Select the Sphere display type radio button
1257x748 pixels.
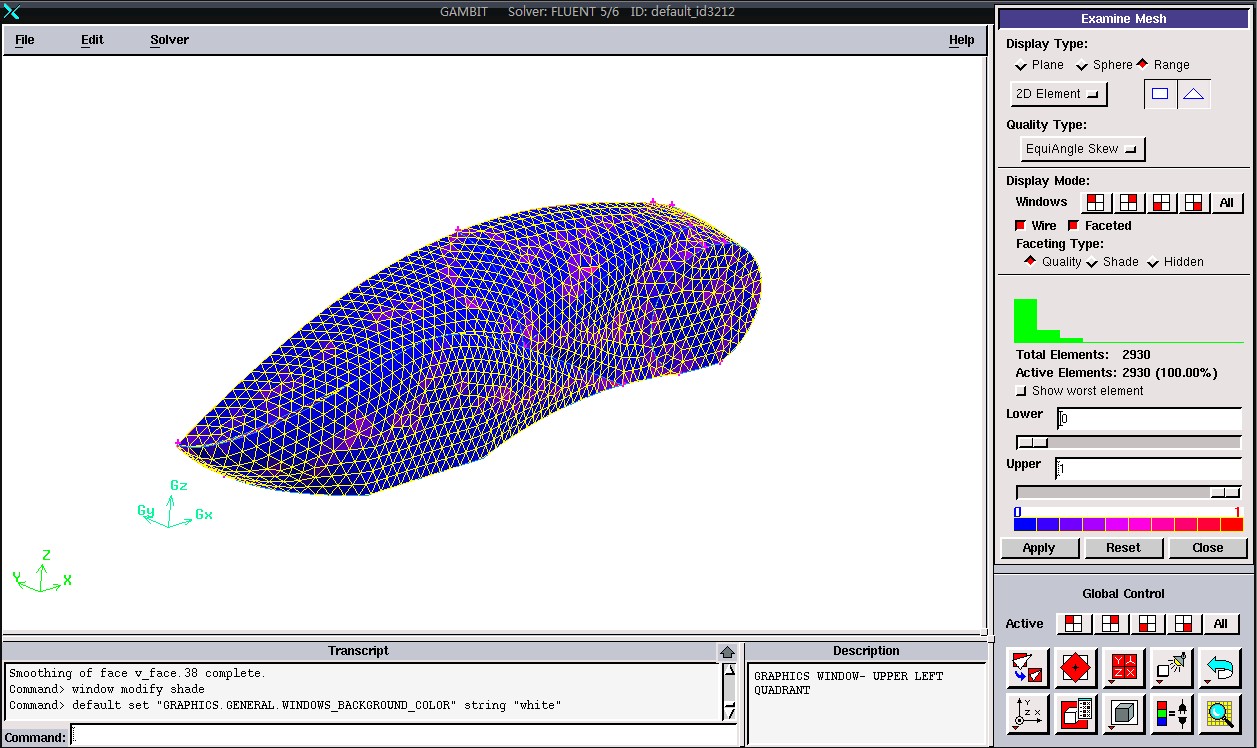1082,66
